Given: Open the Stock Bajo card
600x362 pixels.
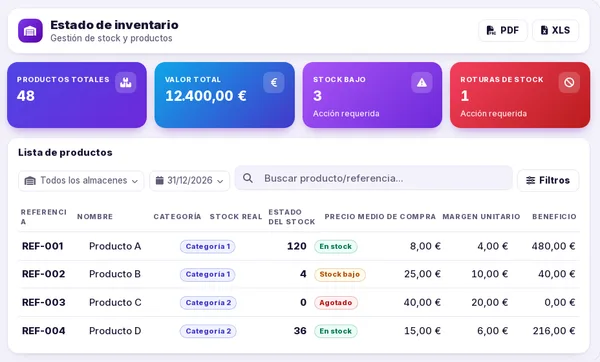Looking at the screenshot, I should pyautogui.click(x=372, y=95).
